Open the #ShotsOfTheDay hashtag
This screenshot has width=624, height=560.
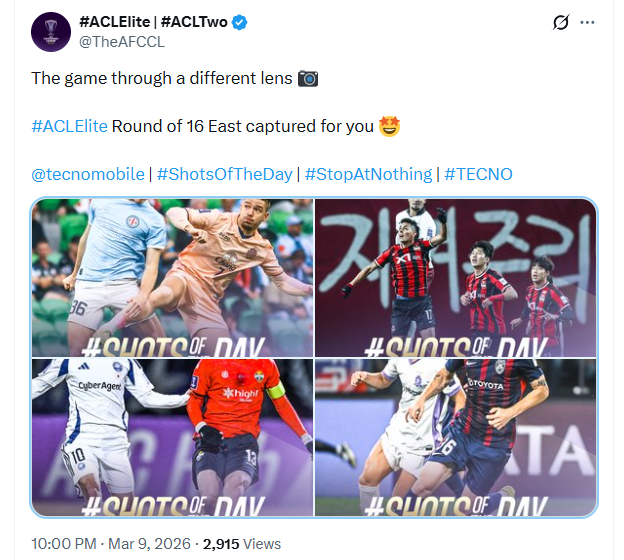click(225, 174)
